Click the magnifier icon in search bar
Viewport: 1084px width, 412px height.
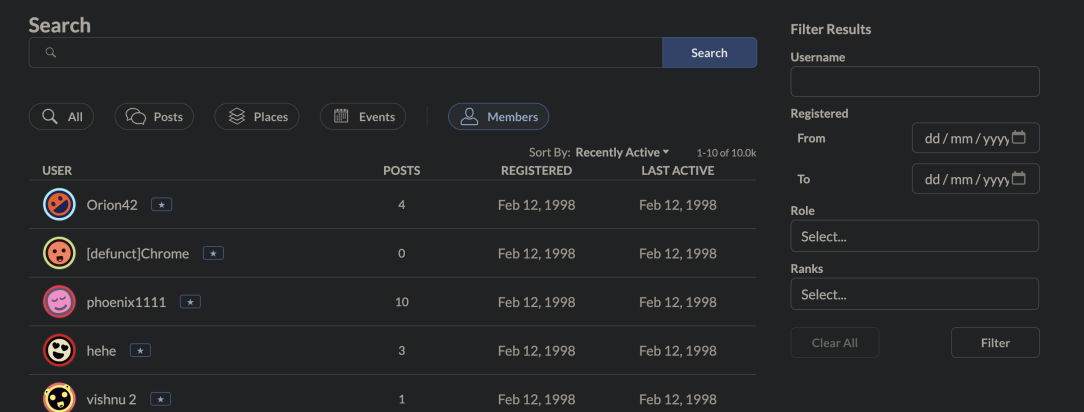[51, 53]
